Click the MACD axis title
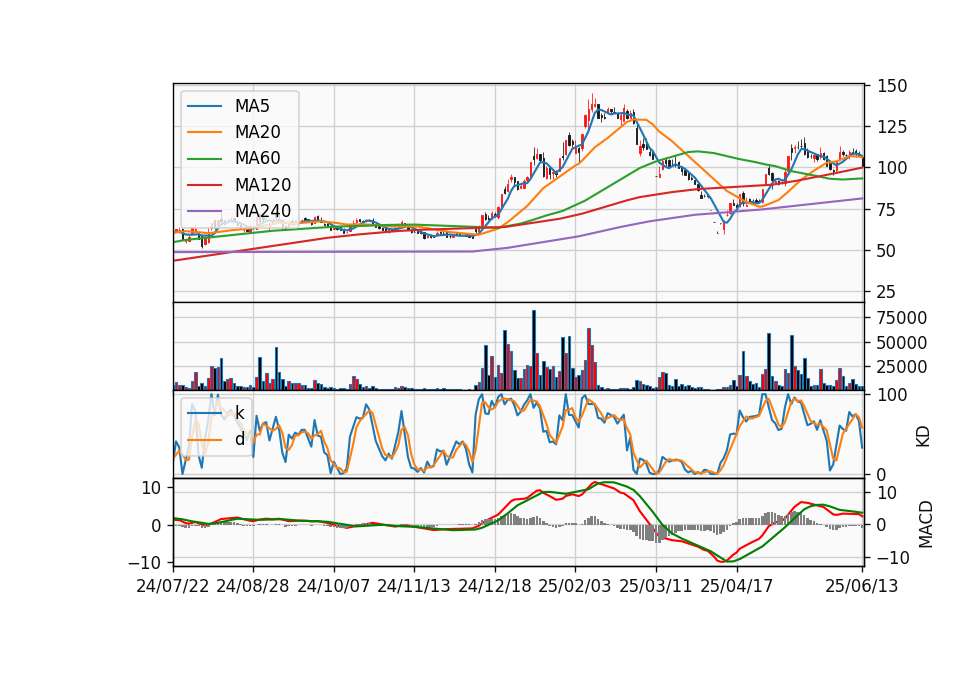The image size is (960, 690). [x=925, y=525]
